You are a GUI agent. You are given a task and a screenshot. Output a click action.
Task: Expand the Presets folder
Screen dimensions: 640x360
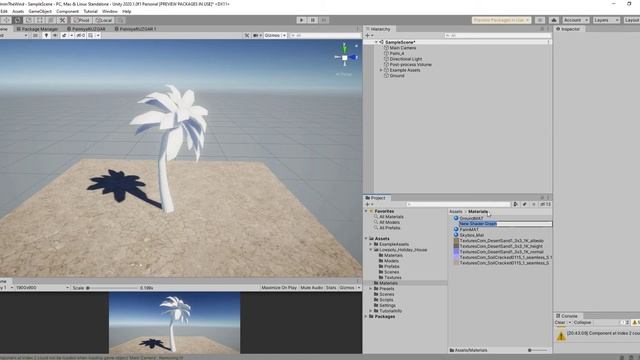pyautogui.click(x=371, y=289)
